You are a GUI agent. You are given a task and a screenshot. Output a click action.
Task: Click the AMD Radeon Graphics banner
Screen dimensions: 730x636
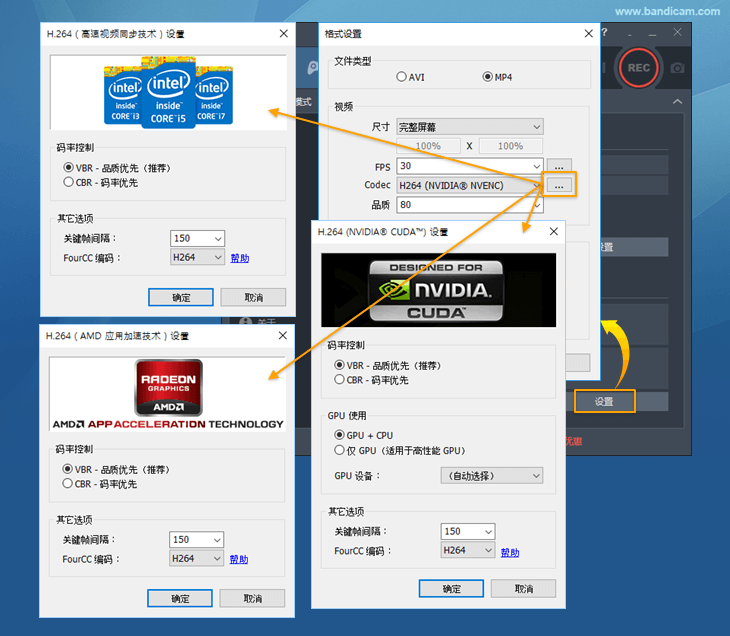168,394
